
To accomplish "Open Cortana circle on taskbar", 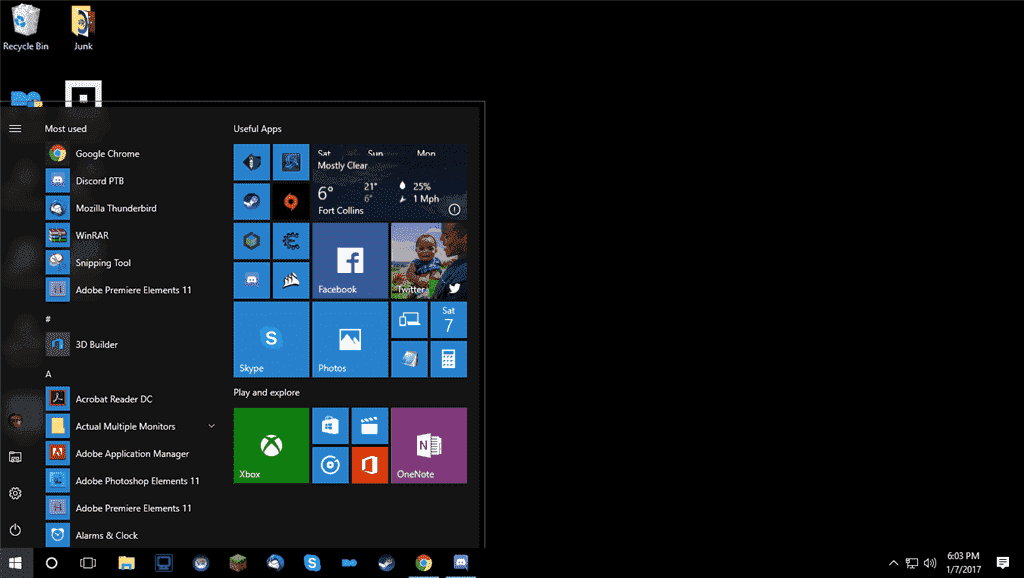I will [52, 563].
